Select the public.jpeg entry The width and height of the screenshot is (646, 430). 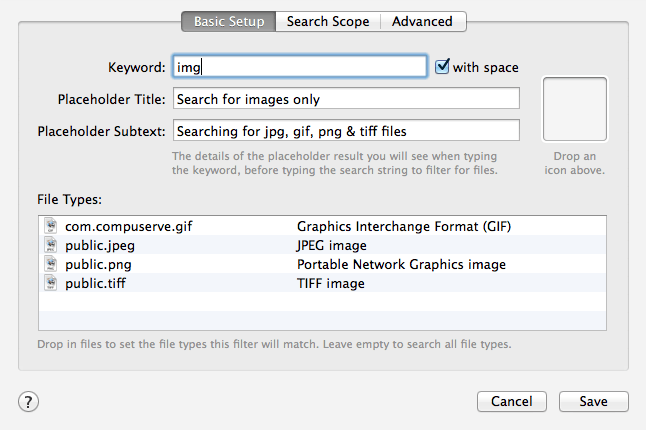click(x=322, y=245)
